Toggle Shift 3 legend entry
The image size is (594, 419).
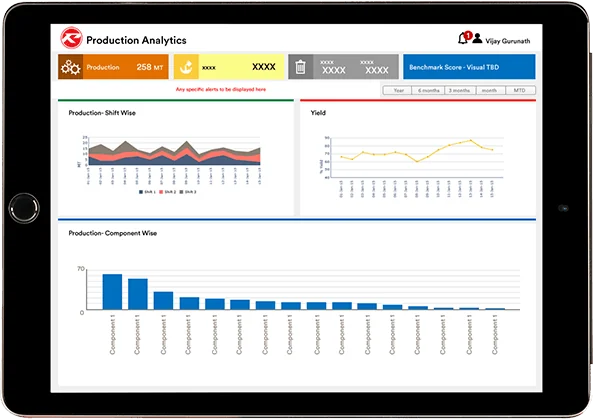pyautogui.click(x=188, y=192)
